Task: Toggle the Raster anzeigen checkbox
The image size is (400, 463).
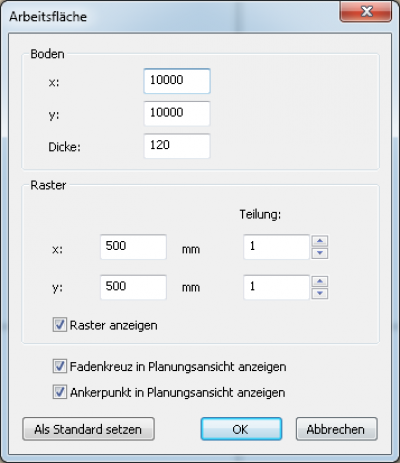Action: click(60, 325)
